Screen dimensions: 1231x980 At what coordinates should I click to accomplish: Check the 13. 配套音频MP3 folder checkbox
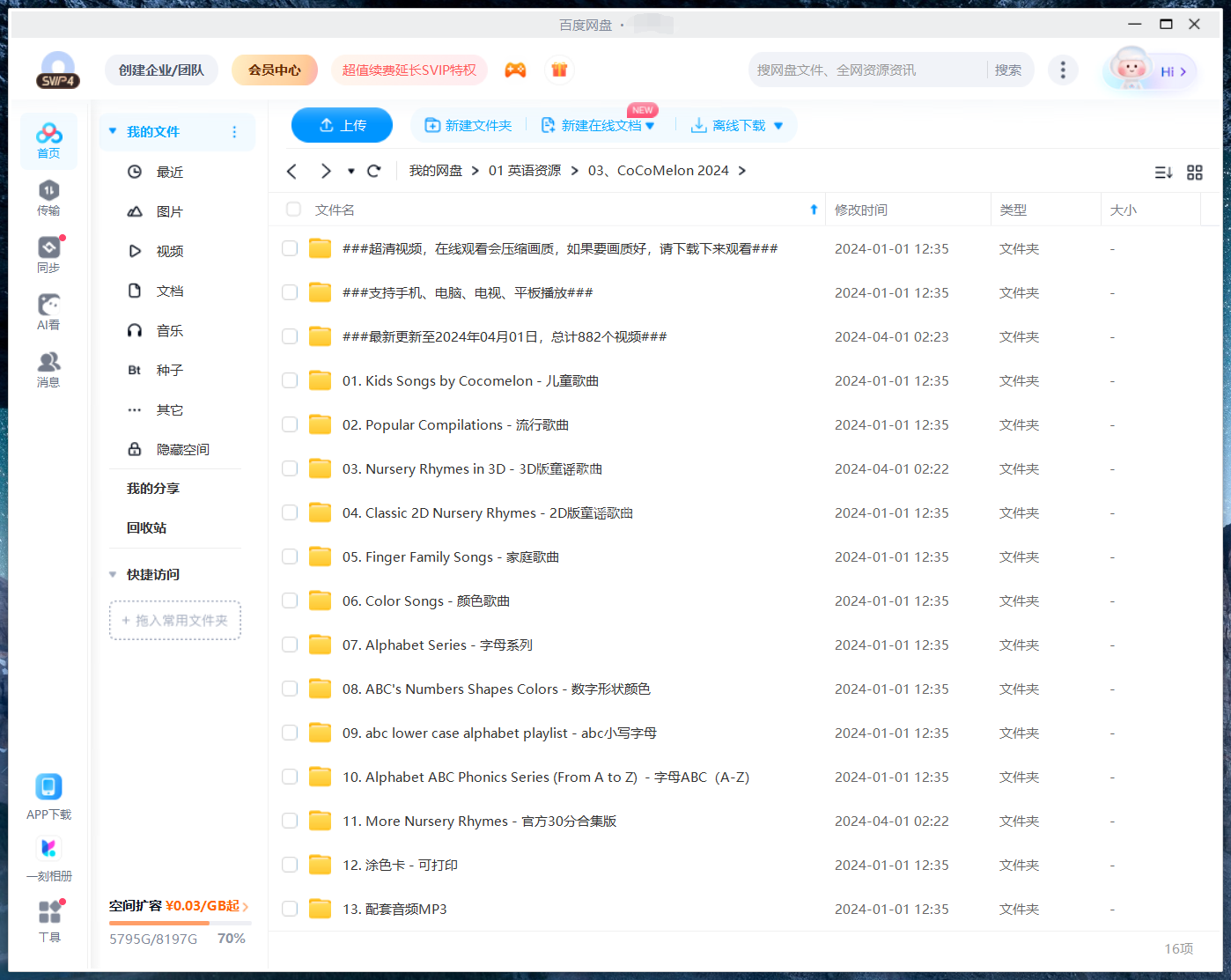[x=290, y=909]
